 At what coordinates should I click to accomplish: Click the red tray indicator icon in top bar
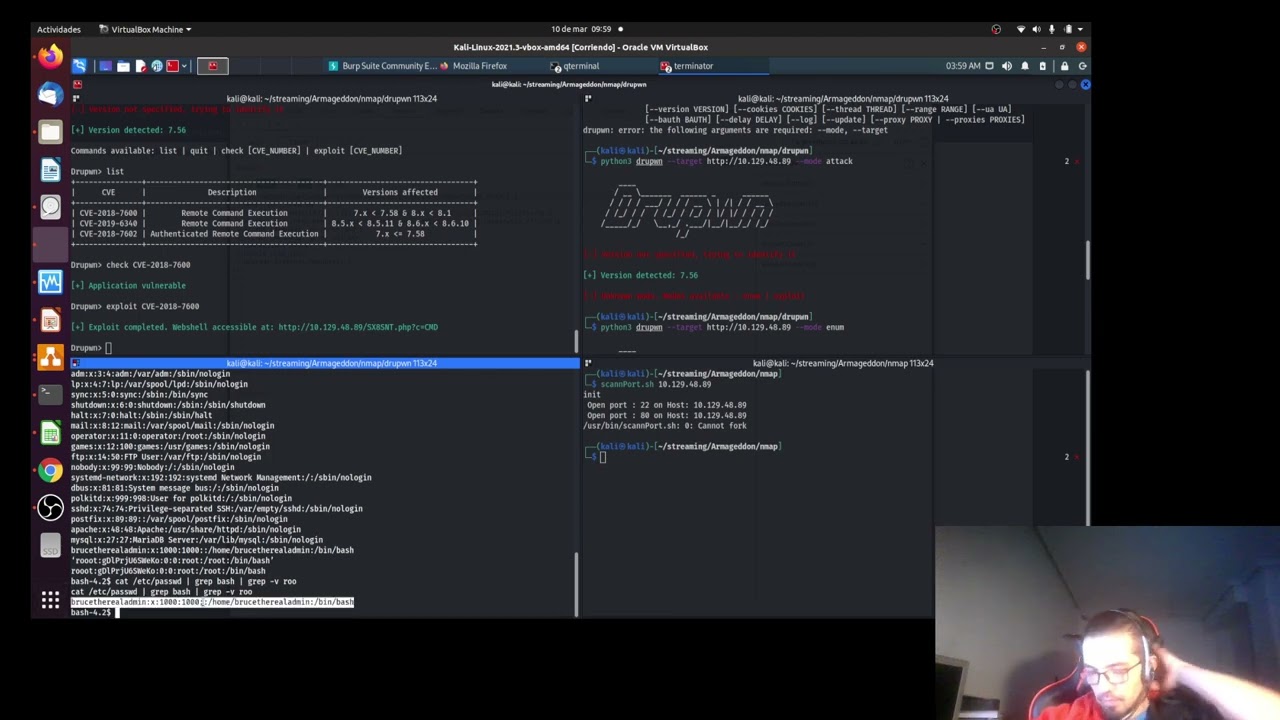pyautogui.click(x=996, y=29)
